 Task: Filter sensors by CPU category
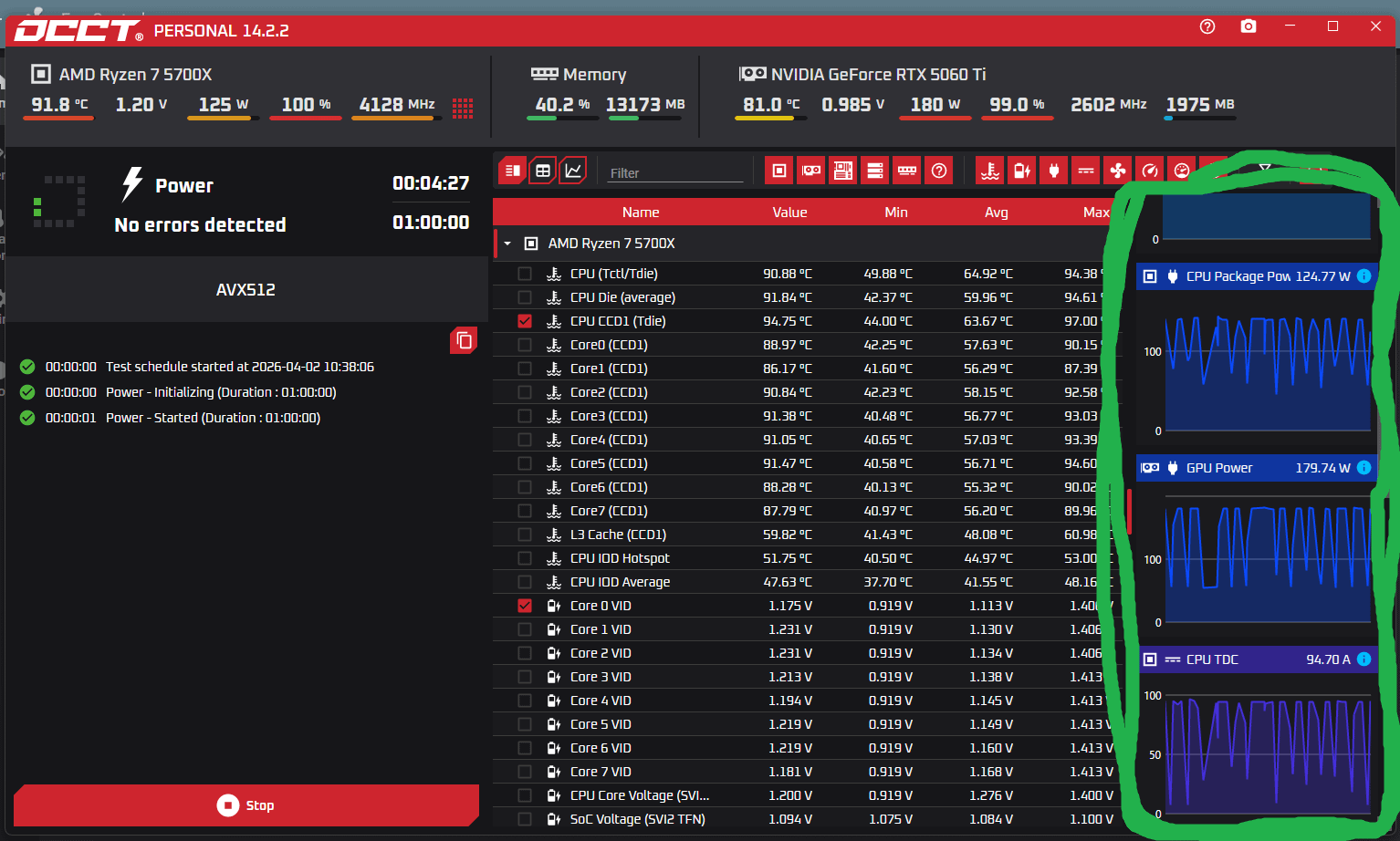tap(778, 171)
